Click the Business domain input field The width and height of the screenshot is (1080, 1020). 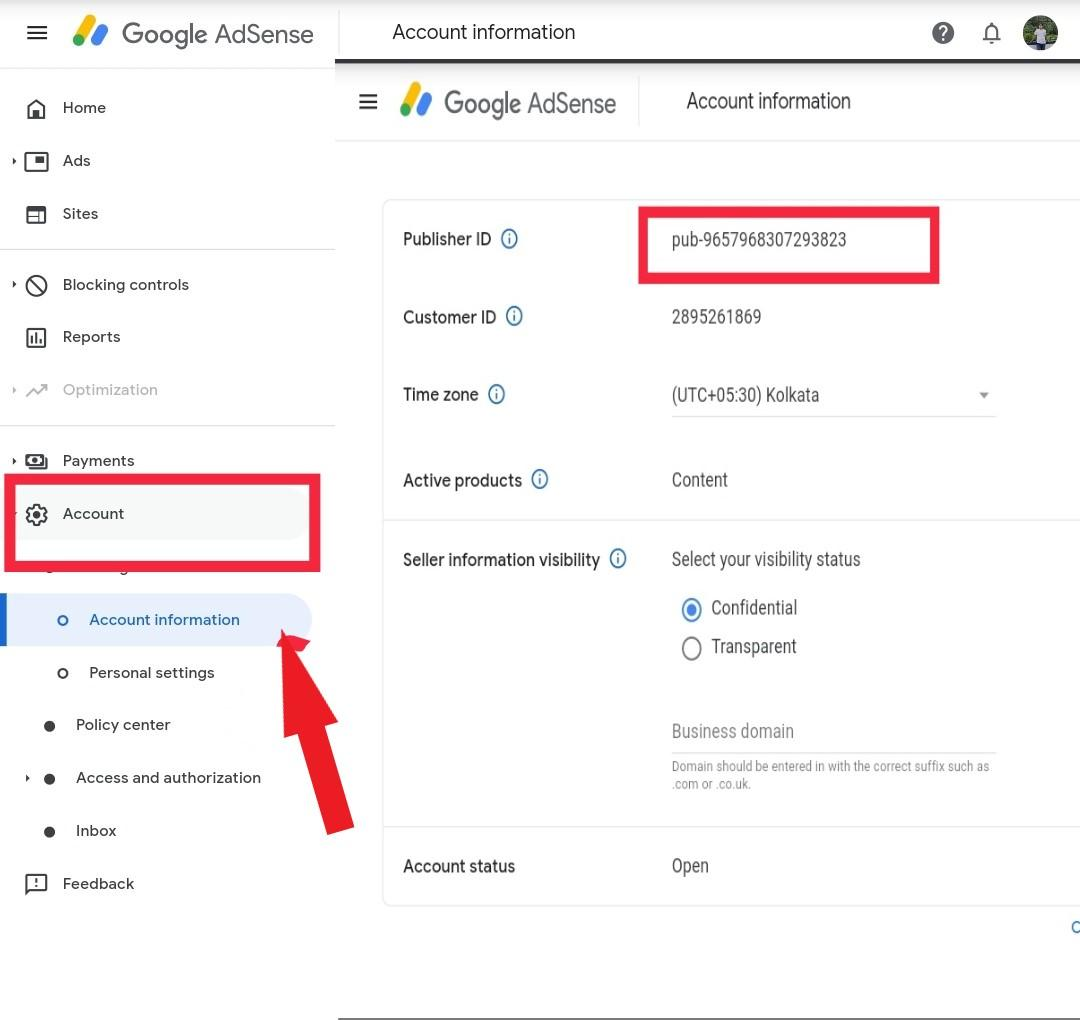point(833,732)
